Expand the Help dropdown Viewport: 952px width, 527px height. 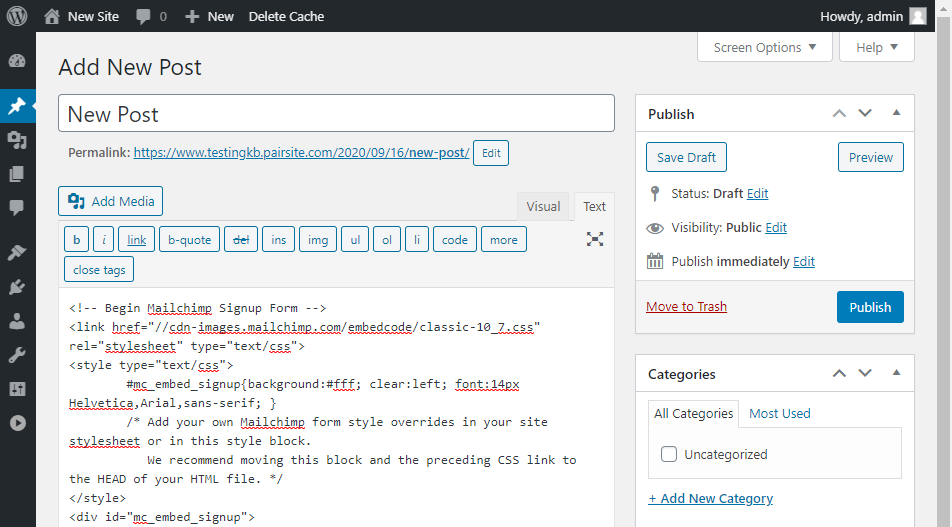pos(877,47)
